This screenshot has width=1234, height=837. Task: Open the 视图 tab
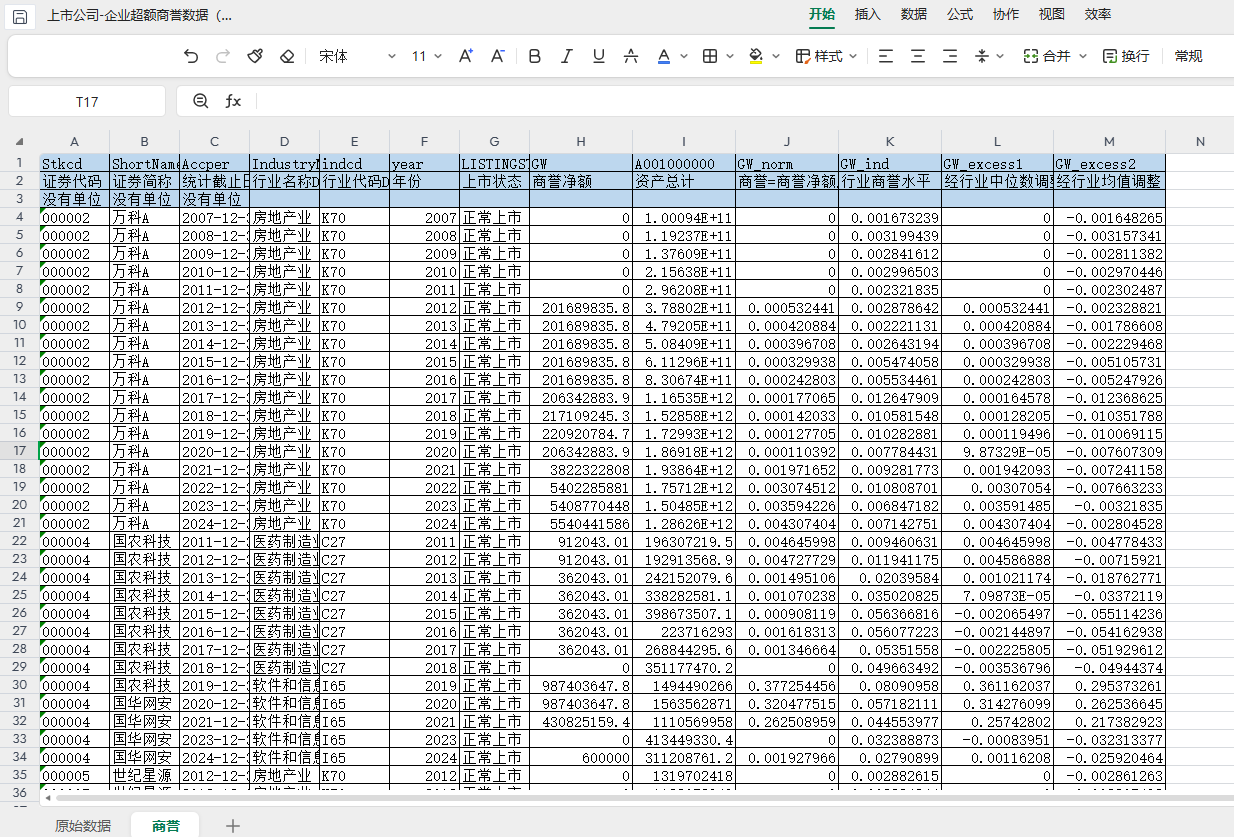pyautogui.click(x=1052, y=14)
